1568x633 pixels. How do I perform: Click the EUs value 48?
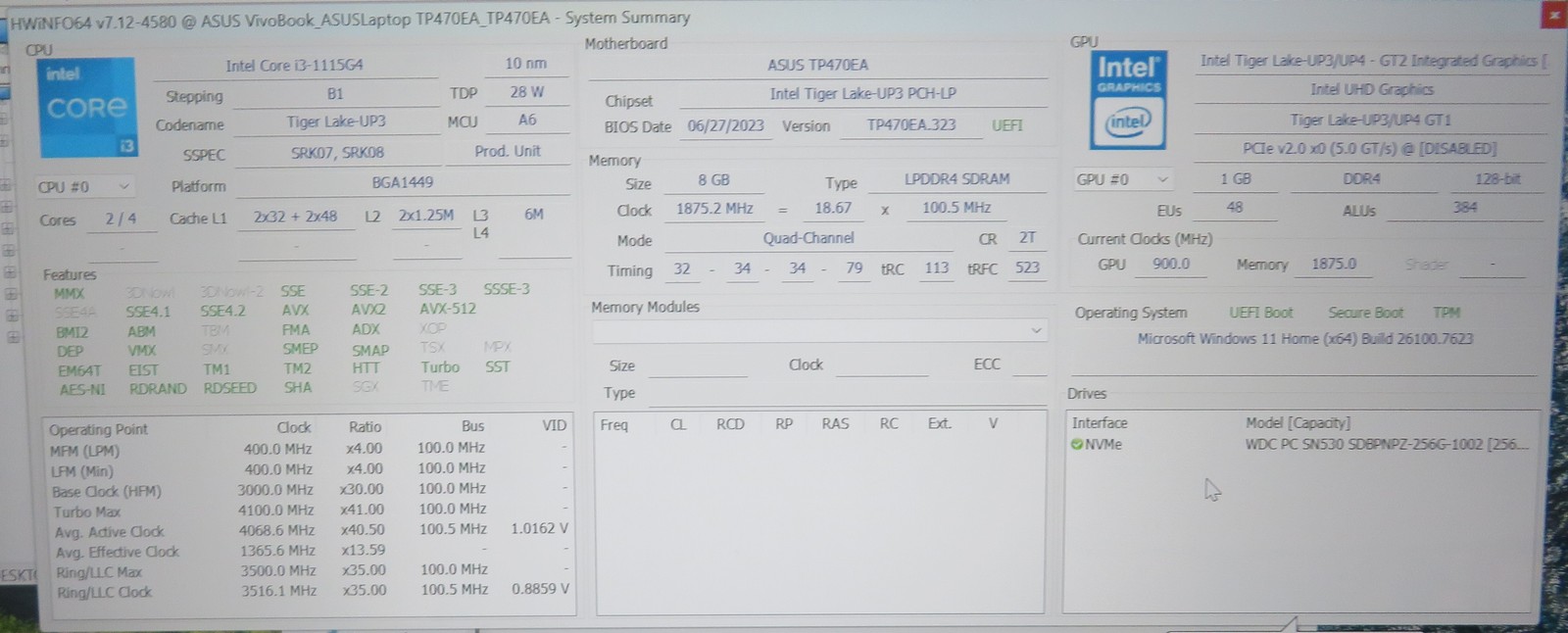click(x=1235, y=208)
